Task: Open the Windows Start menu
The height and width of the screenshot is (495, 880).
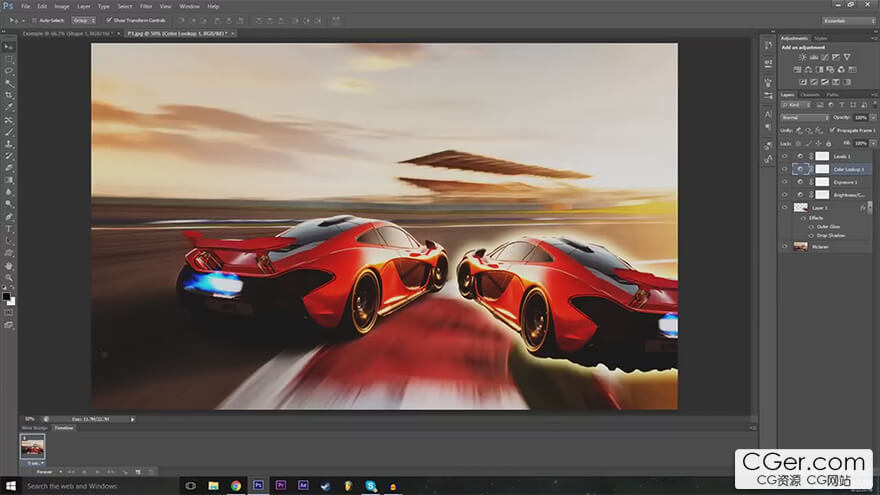Action: pos(10,485)
